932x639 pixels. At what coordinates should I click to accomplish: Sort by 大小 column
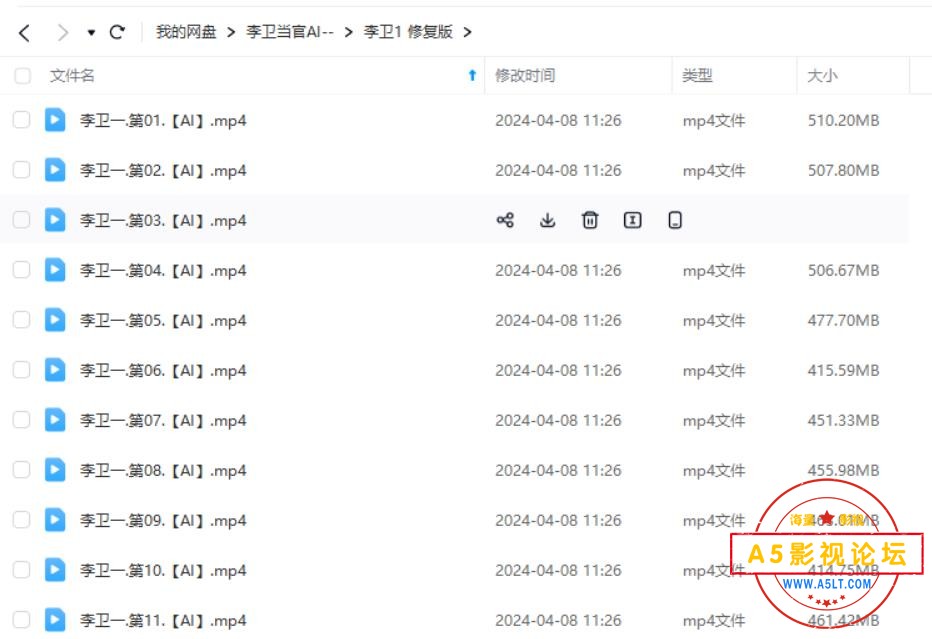[x=822, y=75]
